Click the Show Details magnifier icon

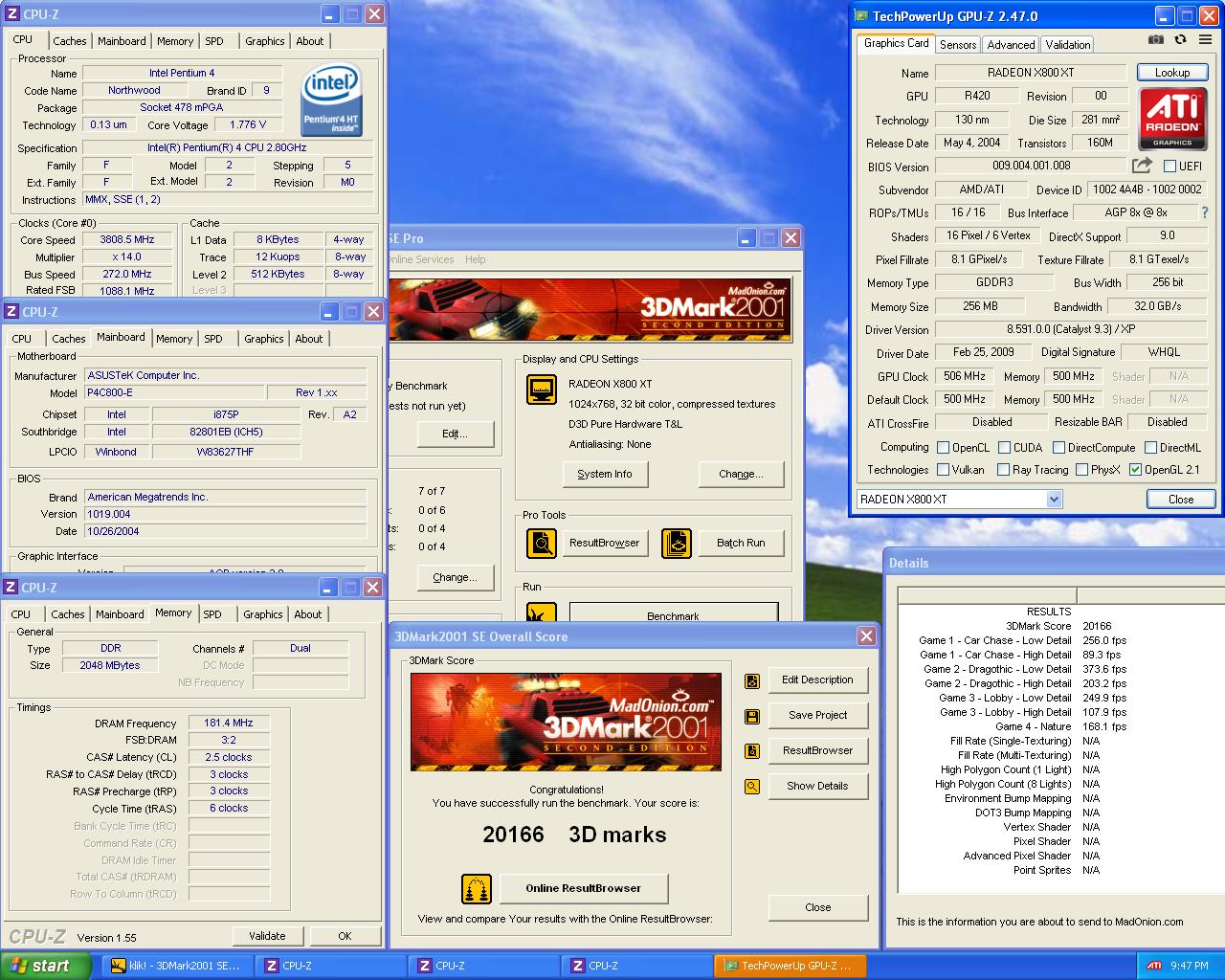pos(752,787)
